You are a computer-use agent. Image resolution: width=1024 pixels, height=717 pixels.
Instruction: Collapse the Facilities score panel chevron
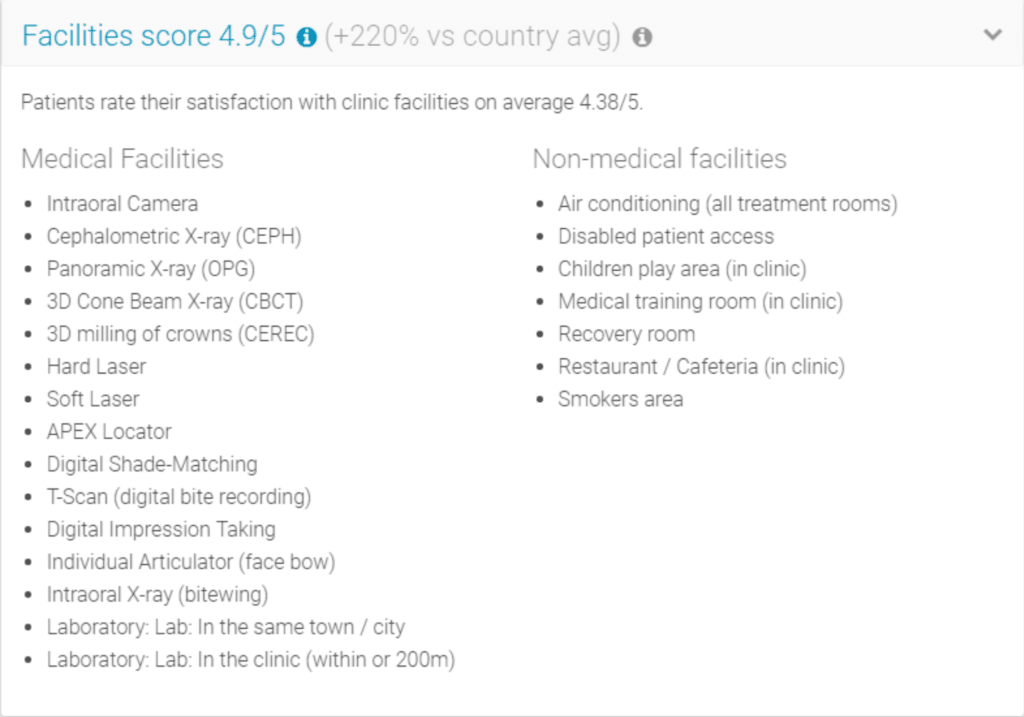pos(992,35)
